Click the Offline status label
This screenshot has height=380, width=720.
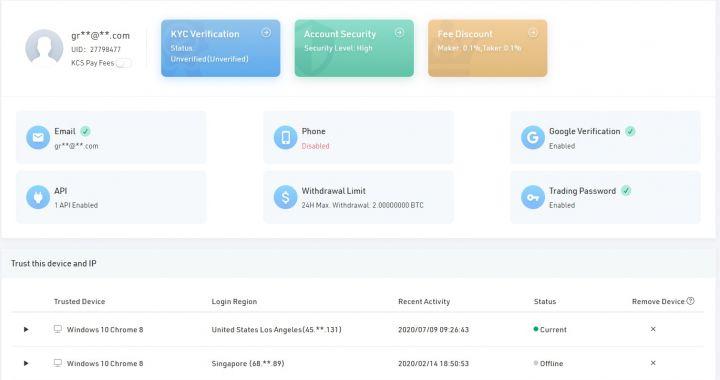551,363
